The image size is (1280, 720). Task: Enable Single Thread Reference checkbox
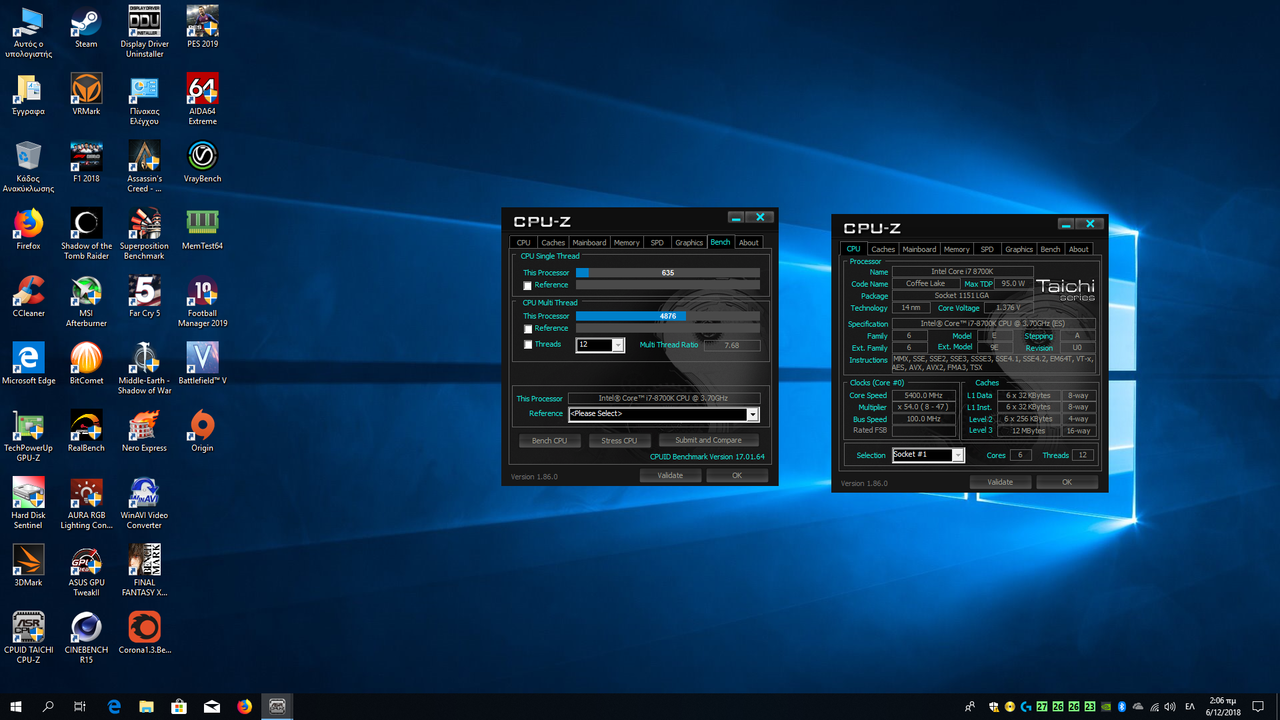point(528,285)
